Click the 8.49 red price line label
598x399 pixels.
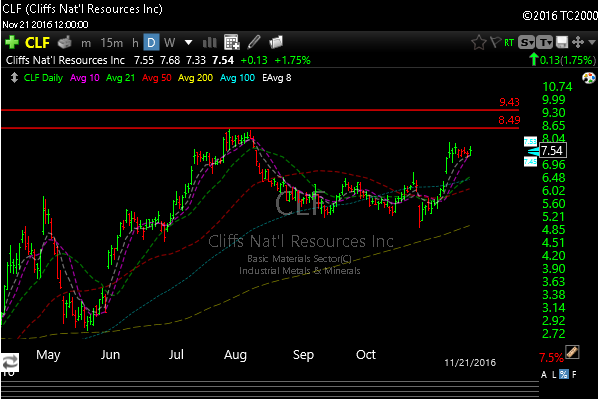click(509, 120)
